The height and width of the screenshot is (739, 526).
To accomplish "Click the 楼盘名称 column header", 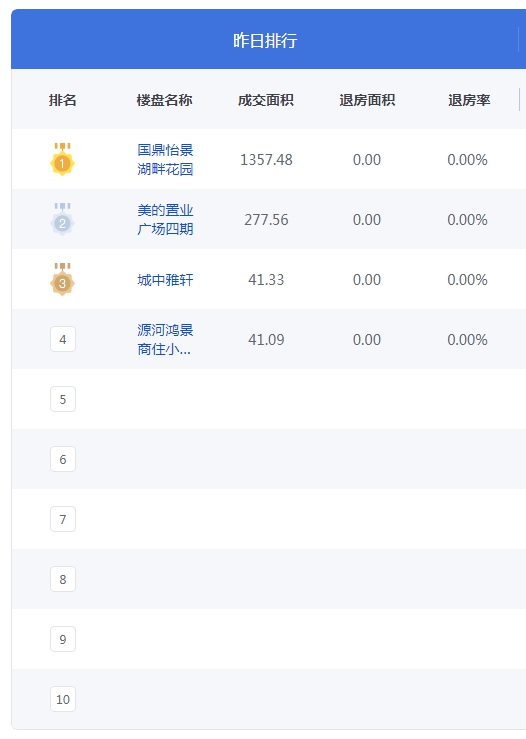I will 164,100.
